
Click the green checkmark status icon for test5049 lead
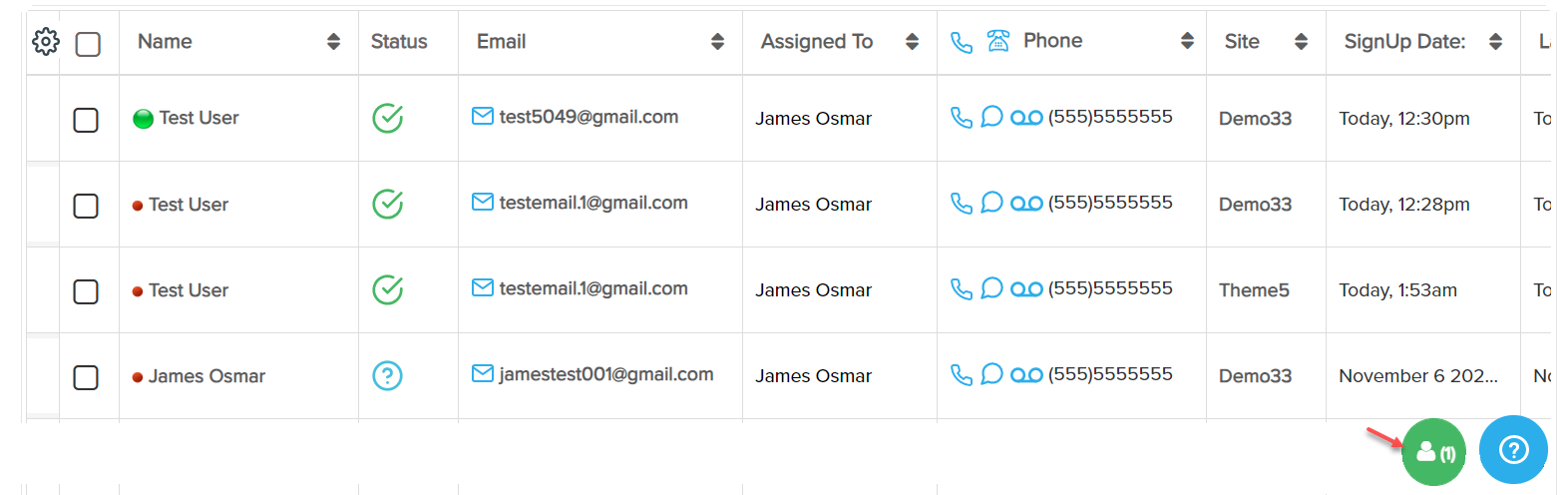point(387,118)
